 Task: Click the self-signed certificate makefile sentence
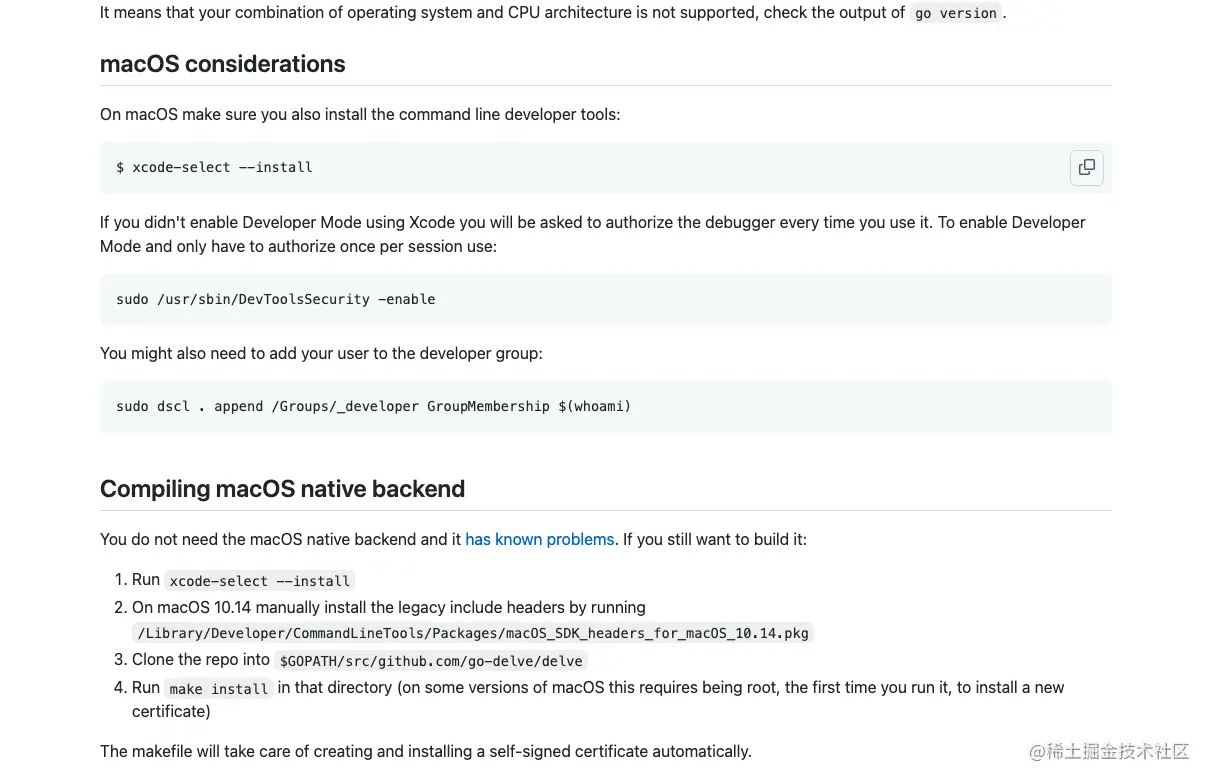[425, 751]
